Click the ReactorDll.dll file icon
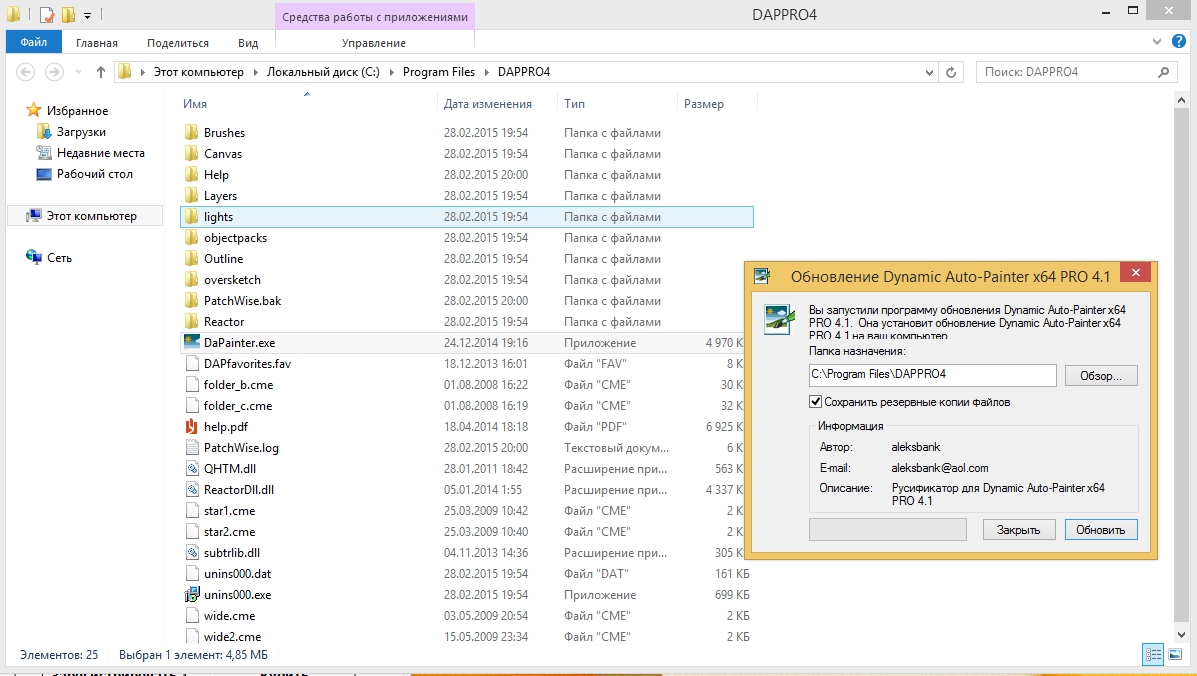This screenshot has height=676, width=1197. [x=192, y=489]
